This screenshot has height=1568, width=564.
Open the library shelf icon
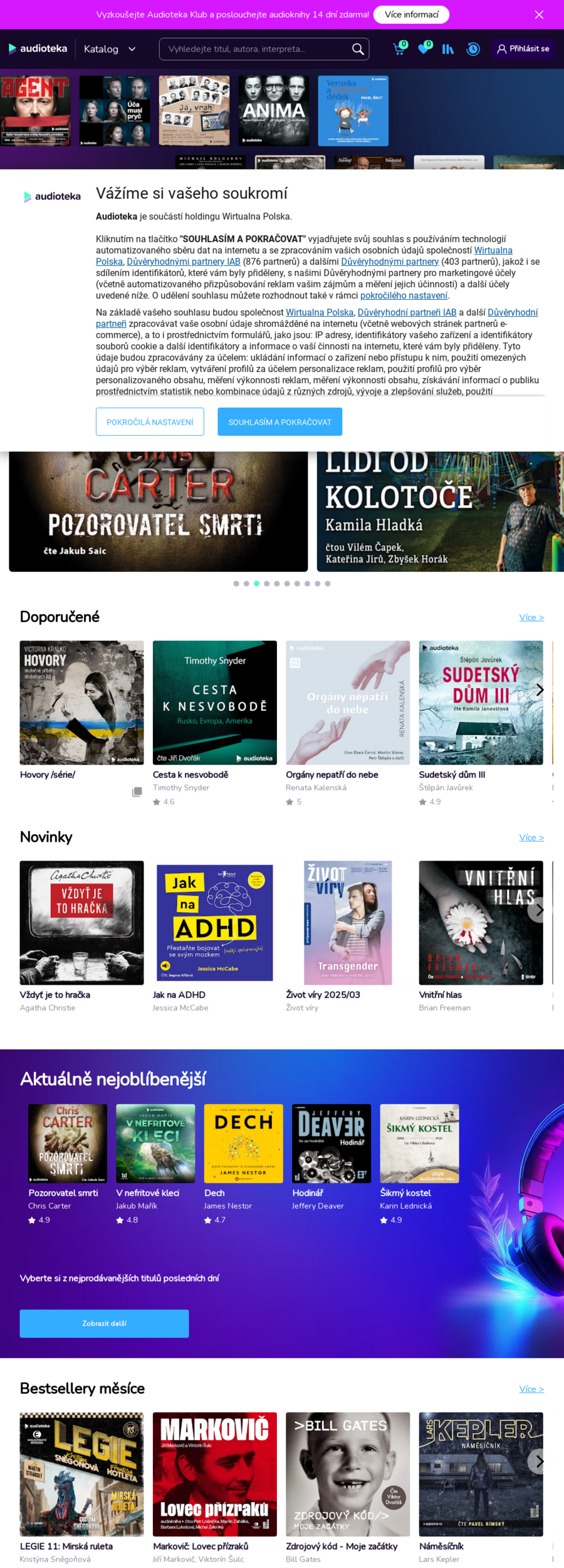coord(447,49)
